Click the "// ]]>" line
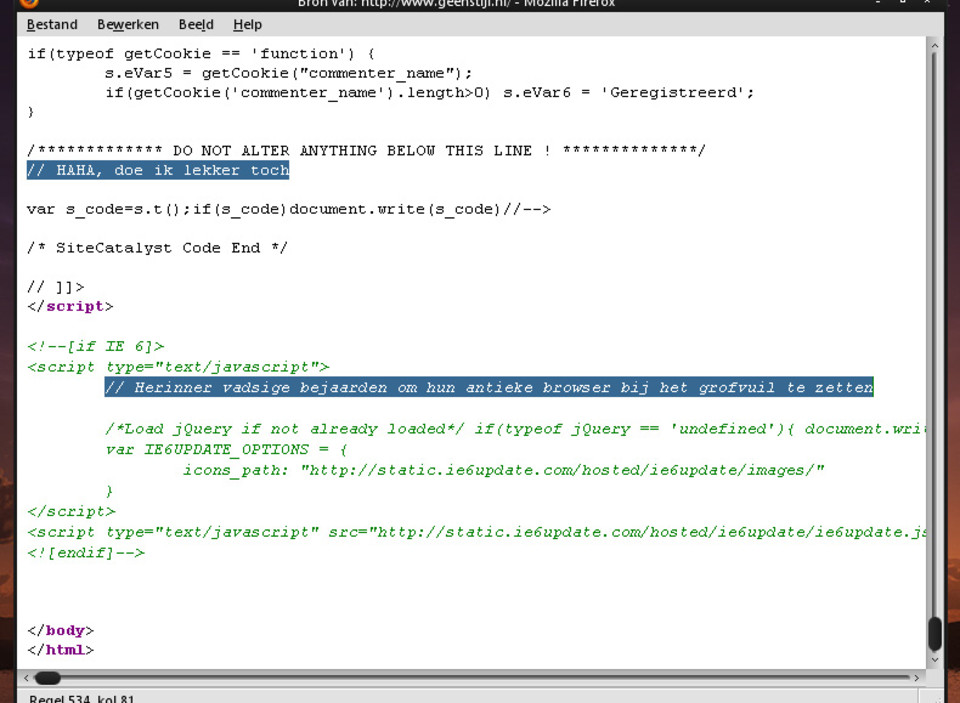The image size is (960, 703). click(x=56, y=287)
